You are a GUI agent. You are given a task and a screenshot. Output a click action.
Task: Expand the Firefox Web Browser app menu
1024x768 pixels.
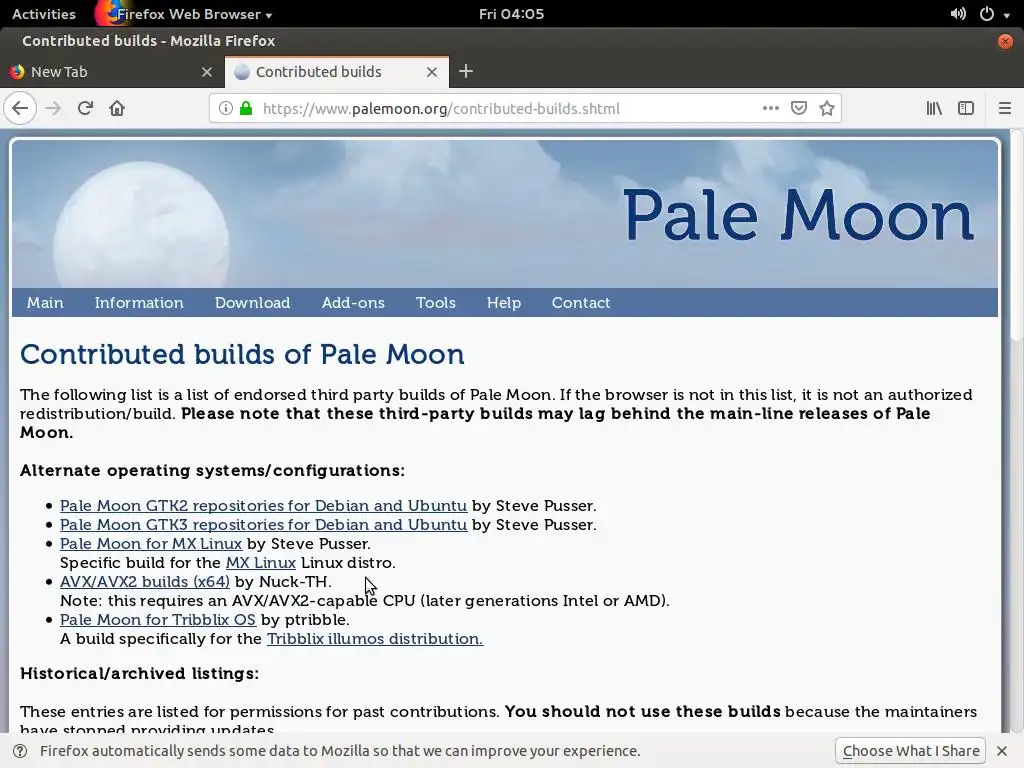(185, 14)
